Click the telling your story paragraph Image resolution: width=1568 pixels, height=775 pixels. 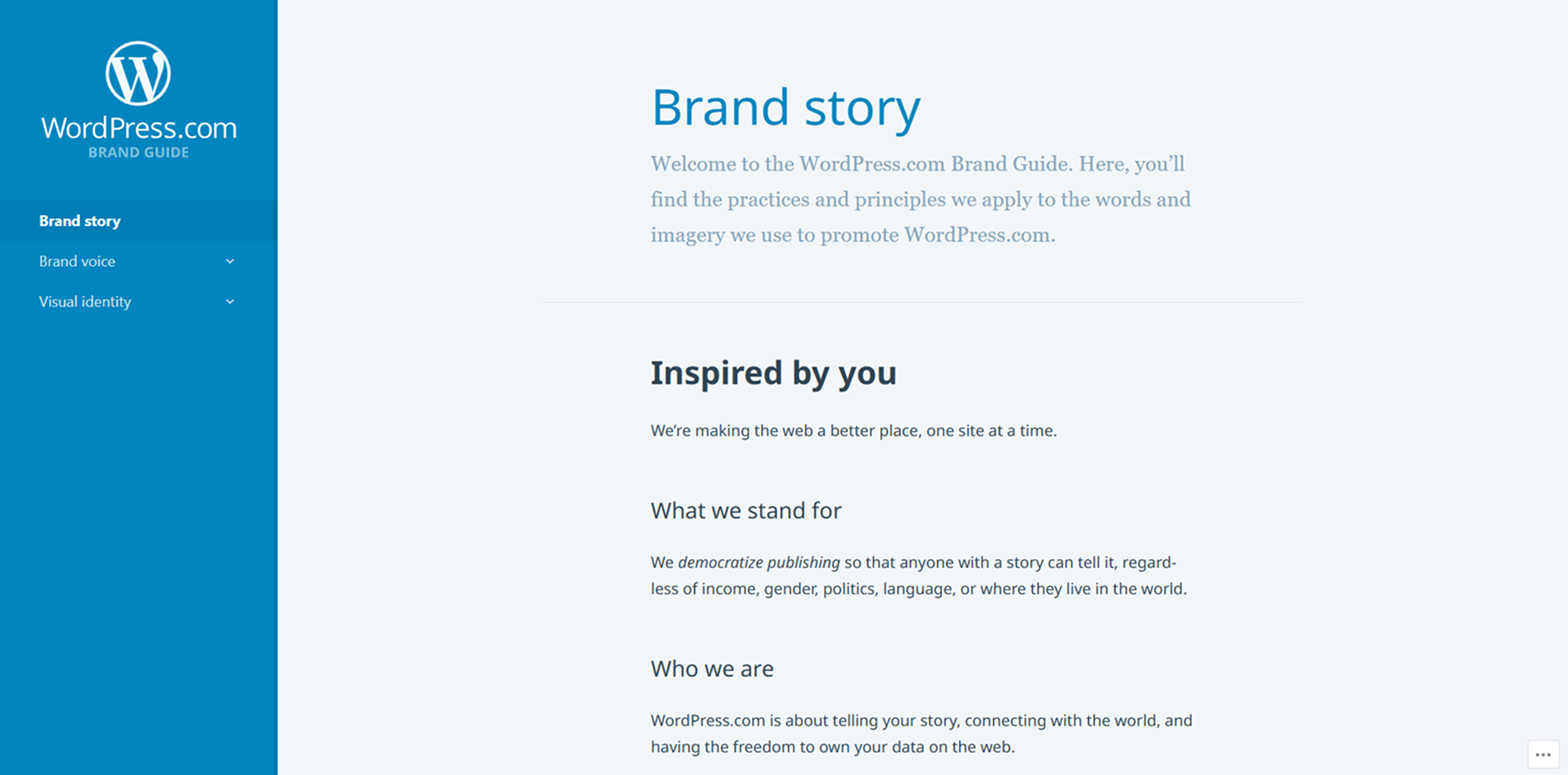[921, 734]
